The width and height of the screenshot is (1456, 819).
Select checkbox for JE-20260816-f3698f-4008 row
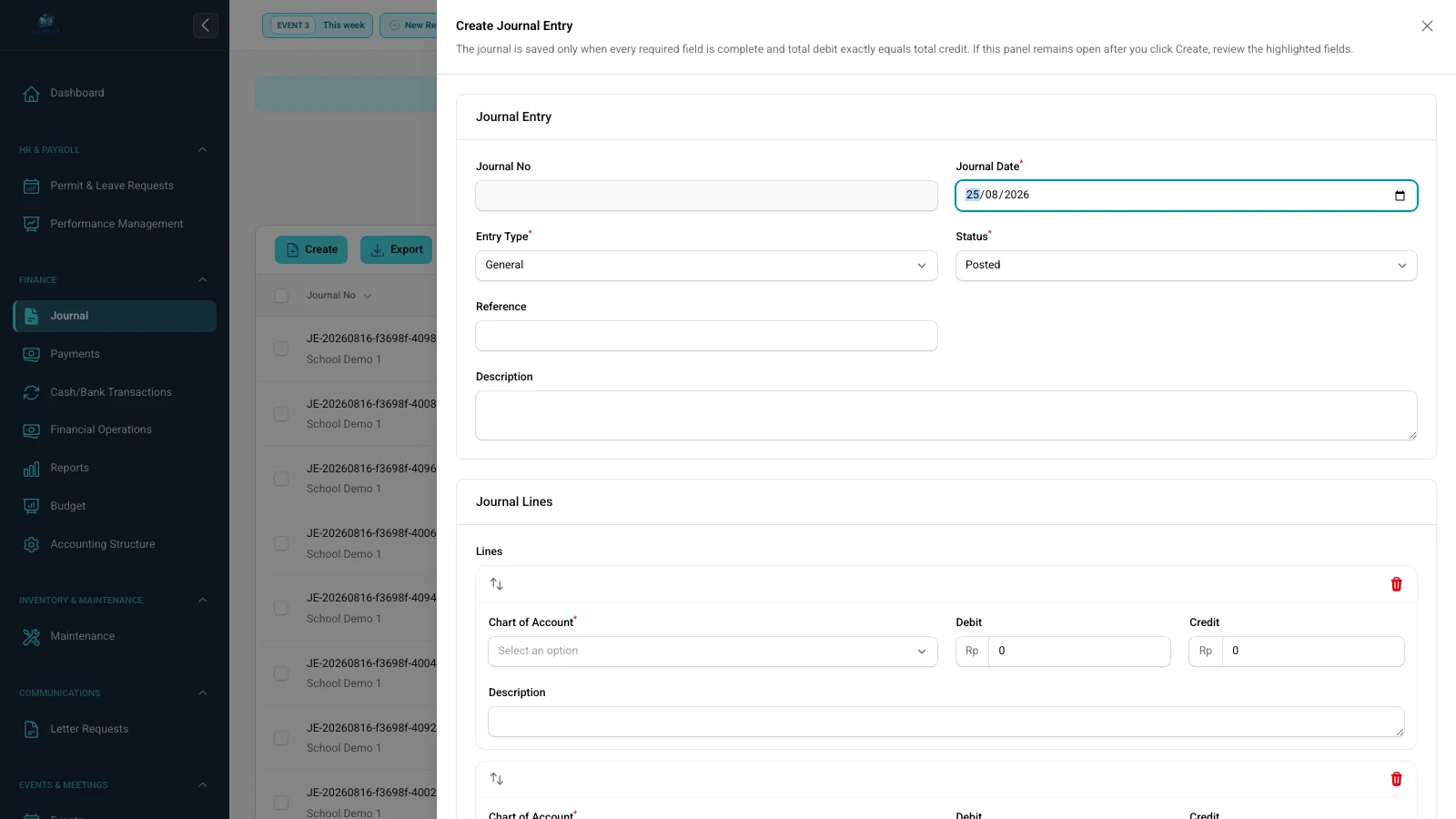pos(281,414)
